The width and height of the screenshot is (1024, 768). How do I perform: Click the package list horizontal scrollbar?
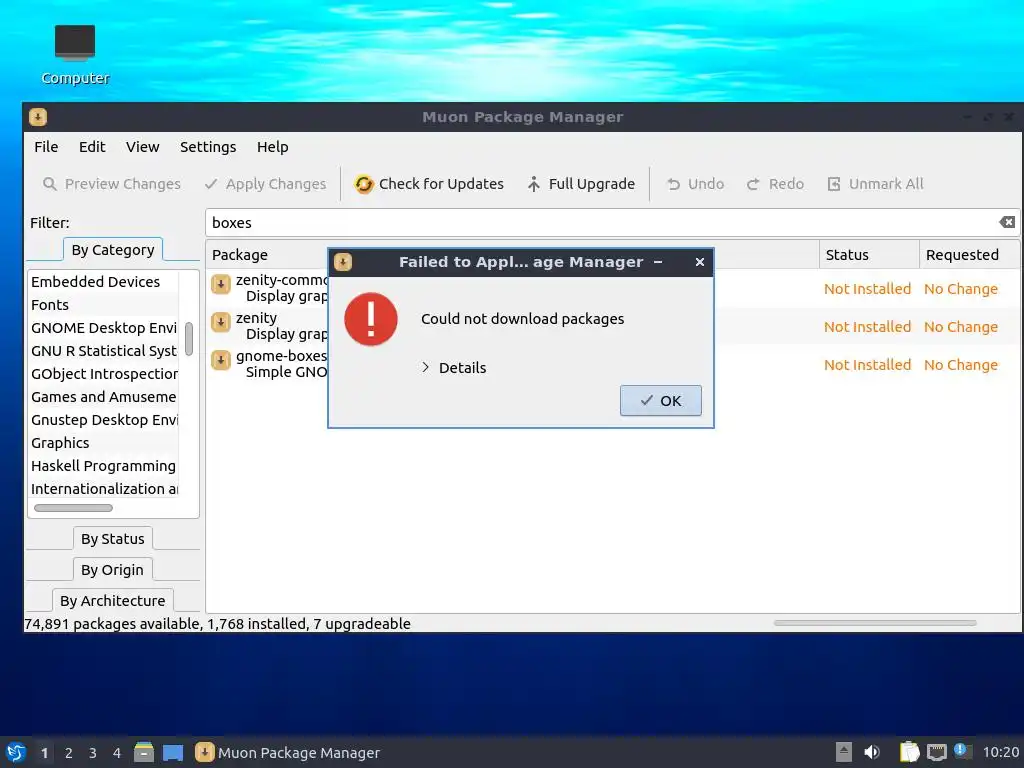click(875, 623)
